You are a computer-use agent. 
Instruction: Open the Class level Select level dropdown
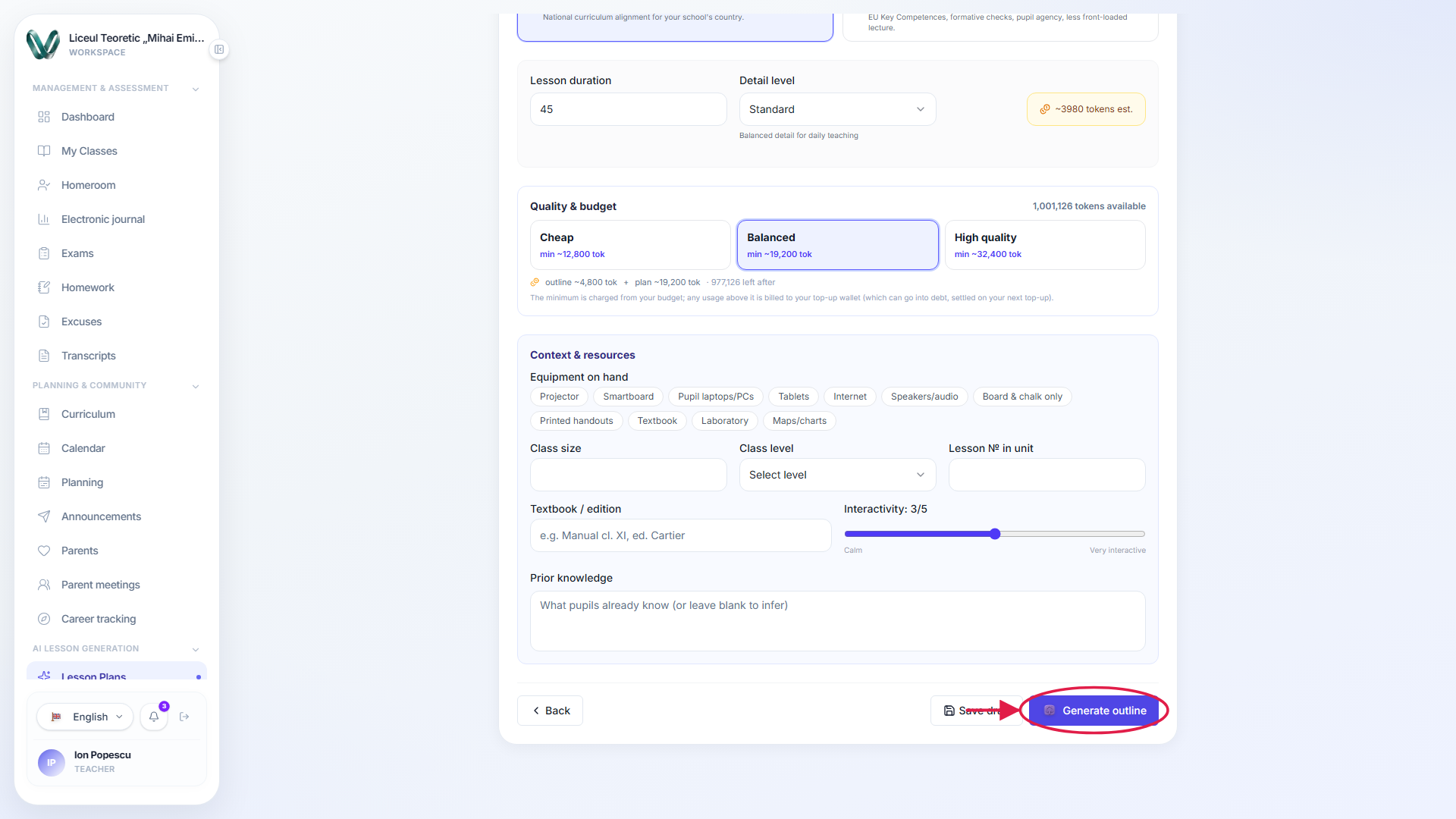(x=837, y=475)
